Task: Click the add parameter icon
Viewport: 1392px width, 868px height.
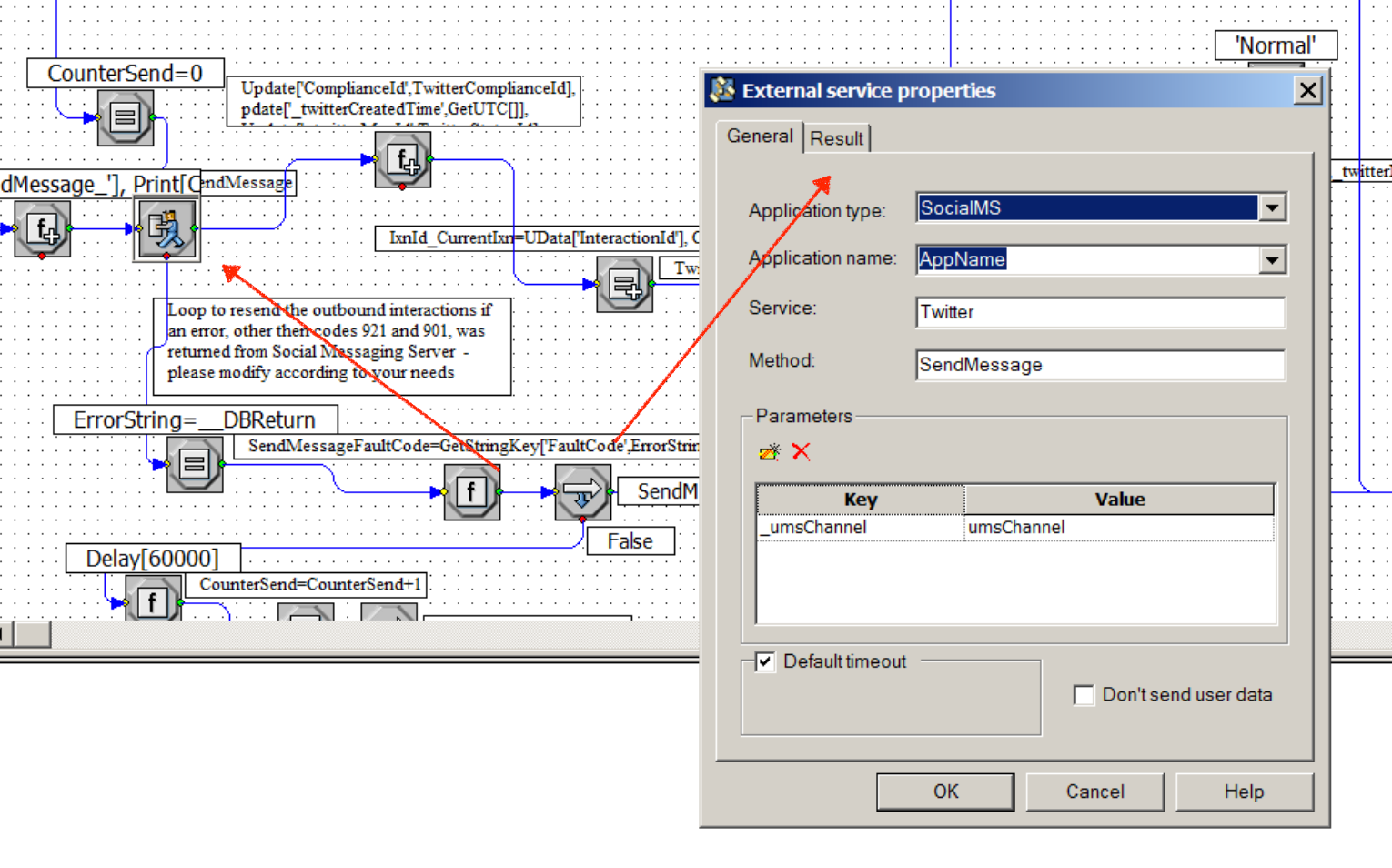Action: click(770, 451)
